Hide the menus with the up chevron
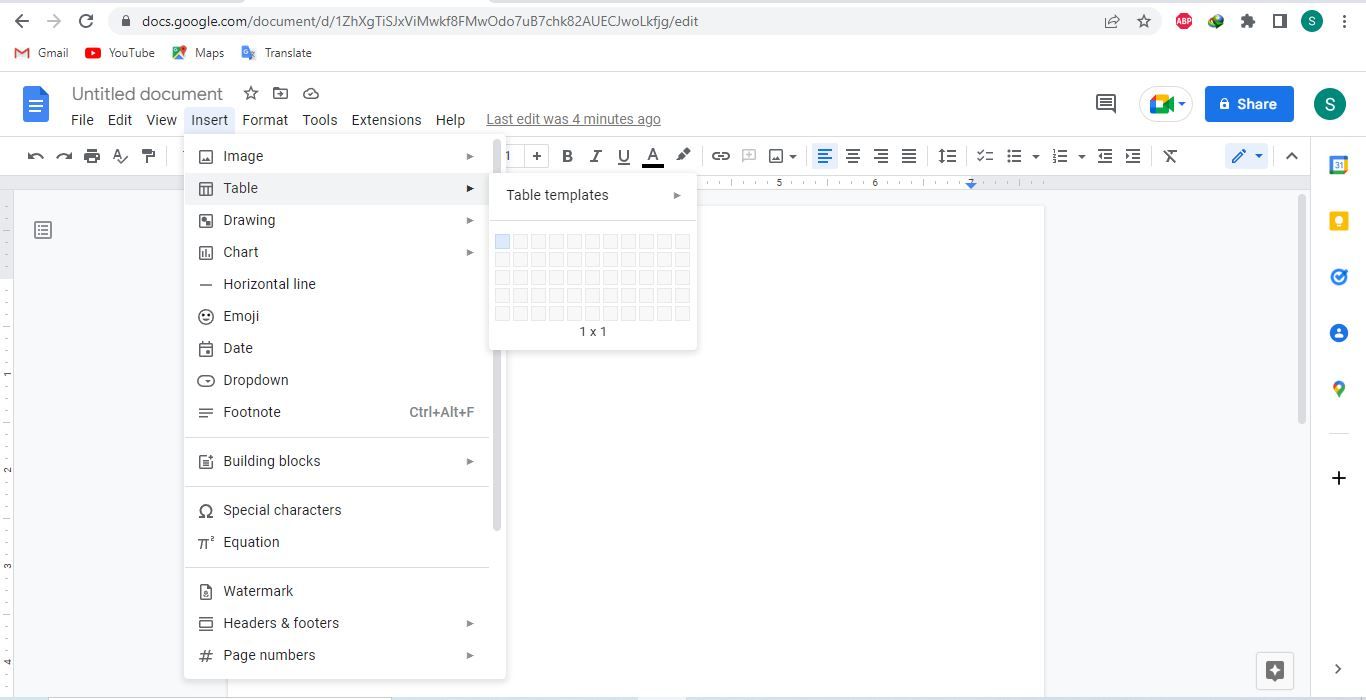1366x700 pixels. click(1291, 156)
